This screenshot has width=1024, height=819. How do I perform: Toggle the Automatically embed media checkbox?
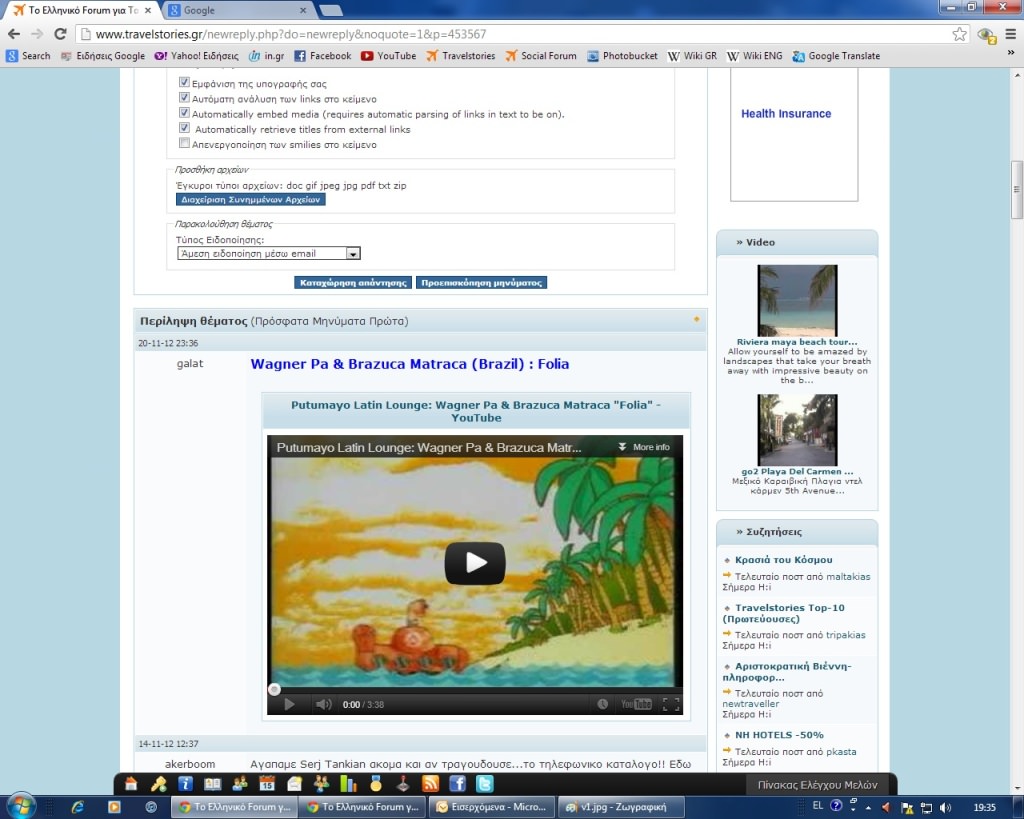[x=184, y=113]
